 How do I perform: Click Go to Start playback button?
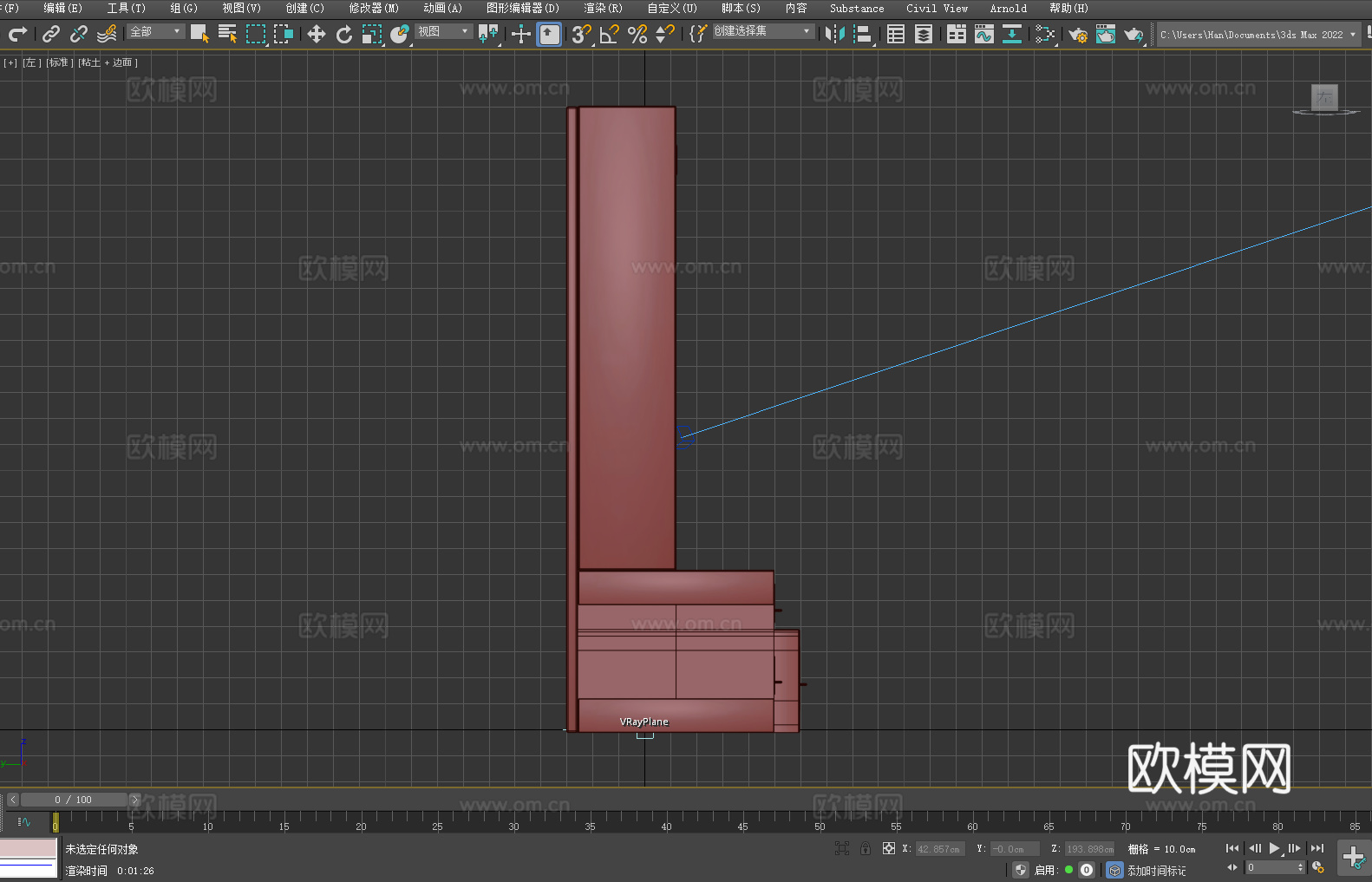[1232, 848]
